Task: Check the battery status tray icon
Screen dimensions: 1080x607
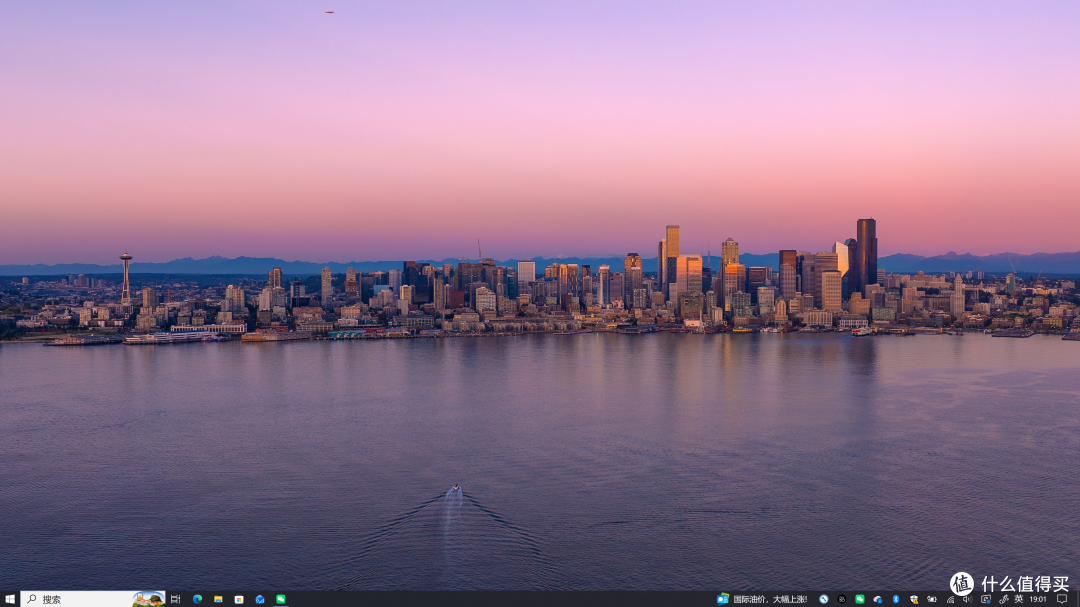Action: [932, 599]
